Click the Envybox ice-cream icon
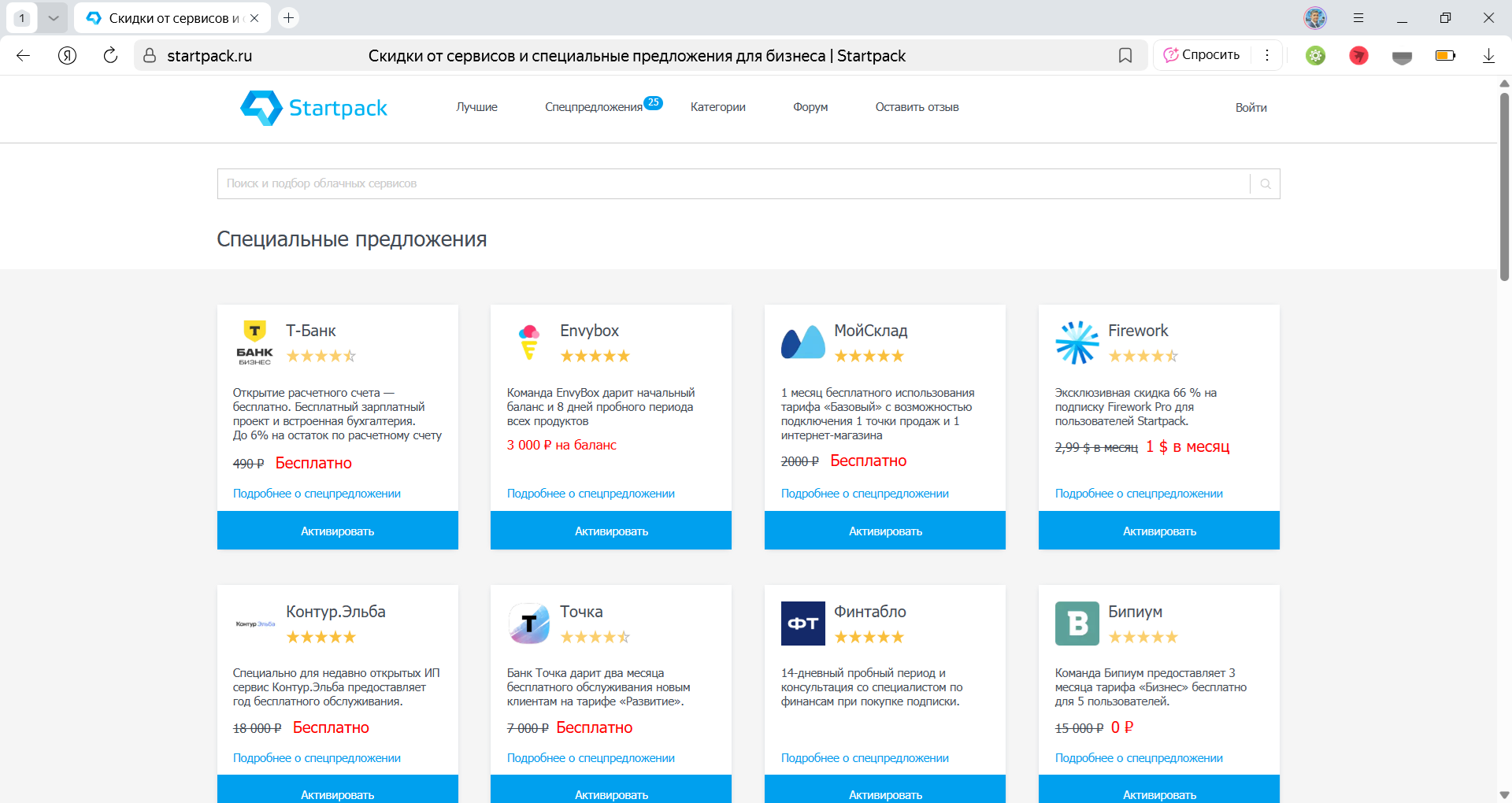The height and width of the screenshot is (803, 1512). tap(529, 342)
